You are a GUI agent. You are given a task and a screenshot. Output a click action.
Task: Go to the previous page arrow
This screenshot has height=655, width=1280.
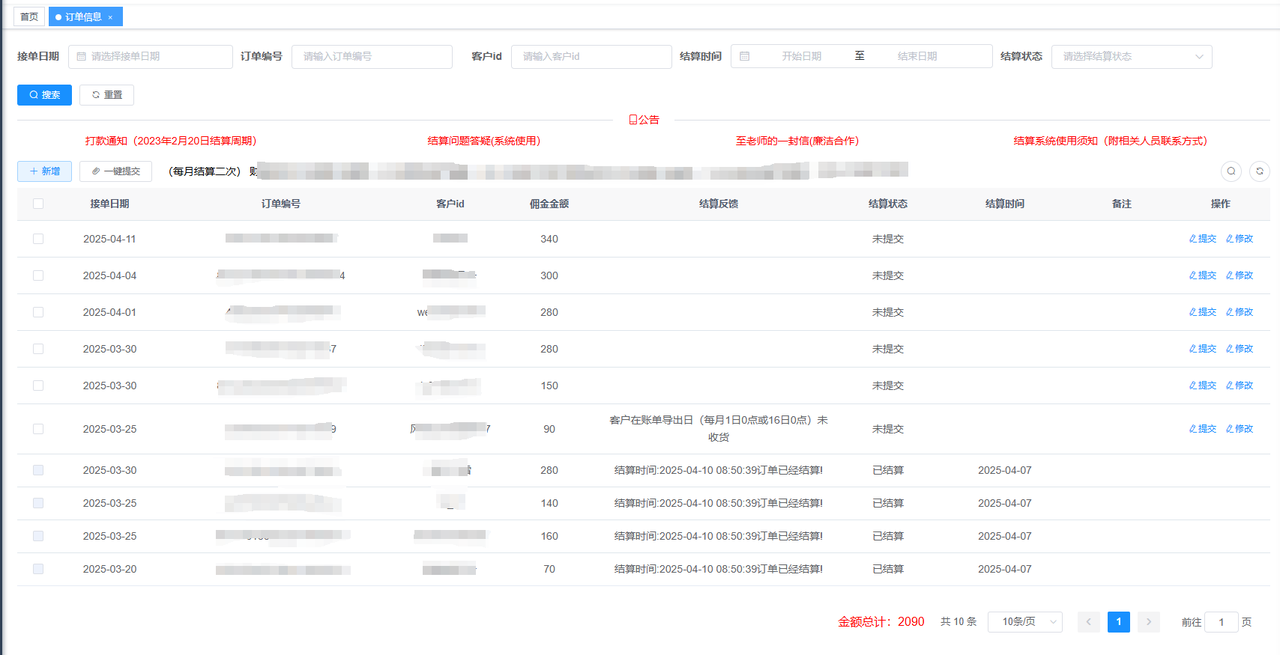pyautogui.click(x=1089, y=622)
